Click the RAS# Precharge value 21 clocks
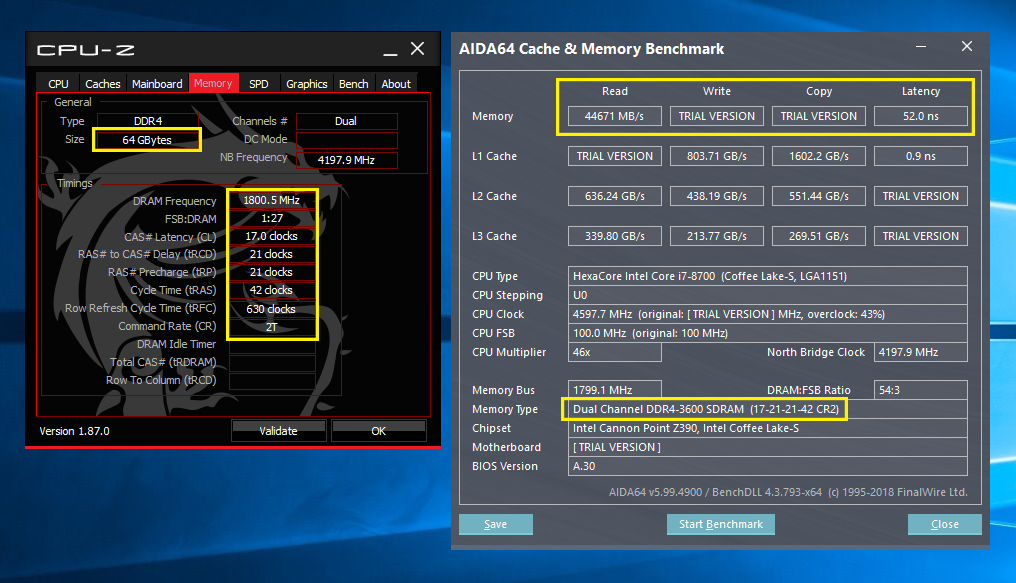Viewport: 1016px width, 583px height. [x=271, y=272]
